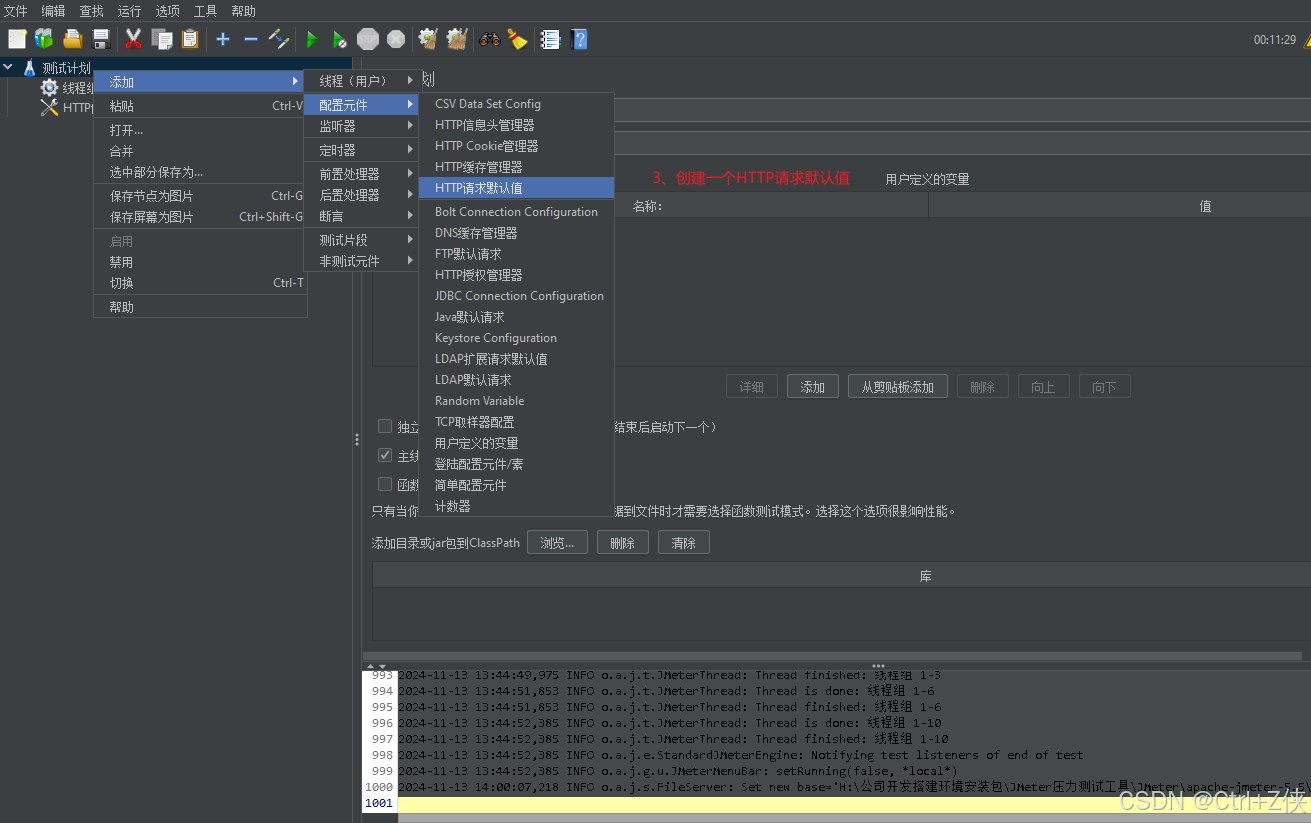Collapse the 测试计划 tree node arrow

[x=9, y=68]
